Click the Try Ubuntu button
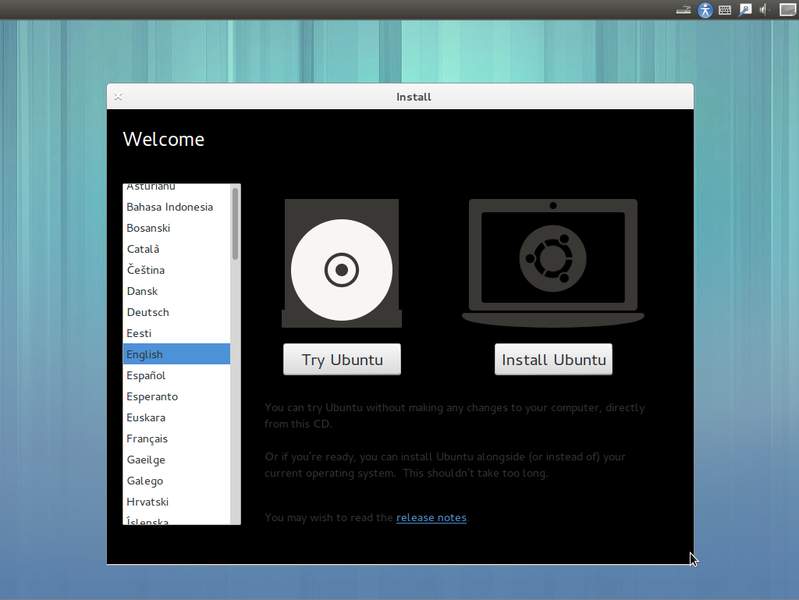 click(x=342, y=359)
